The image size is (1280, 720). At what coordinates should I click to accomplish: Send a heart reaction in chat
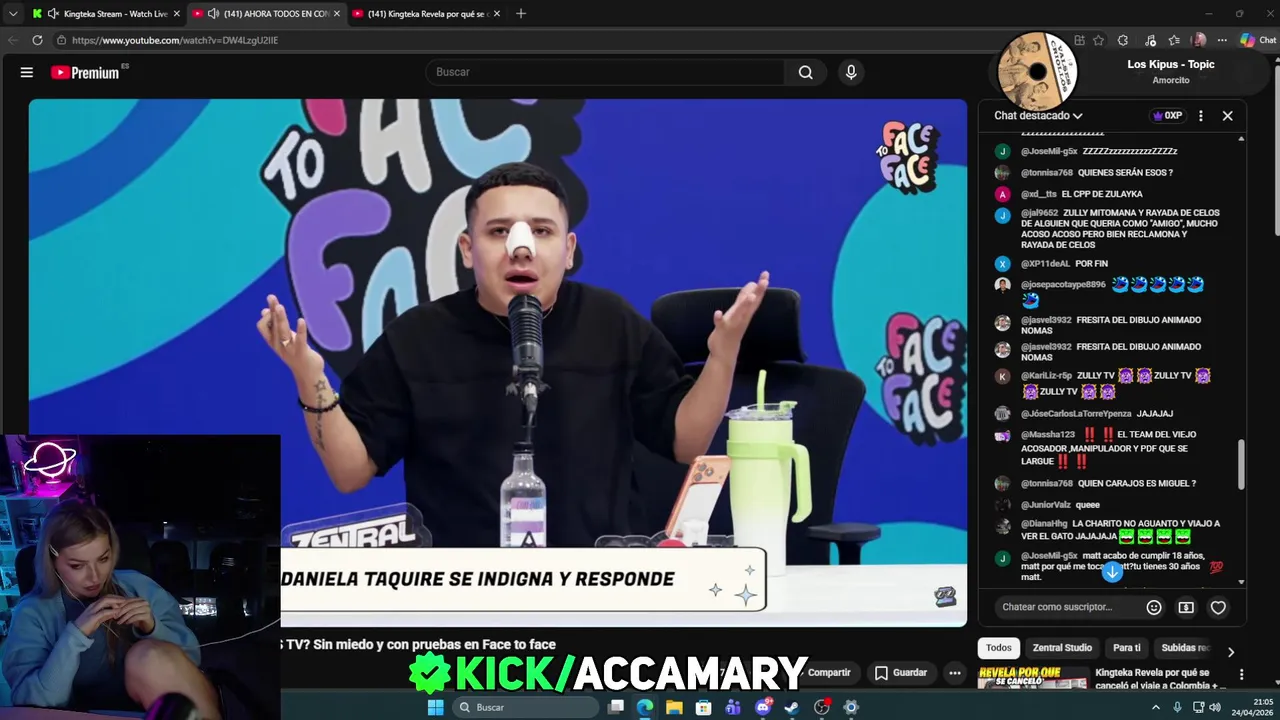1218,607
